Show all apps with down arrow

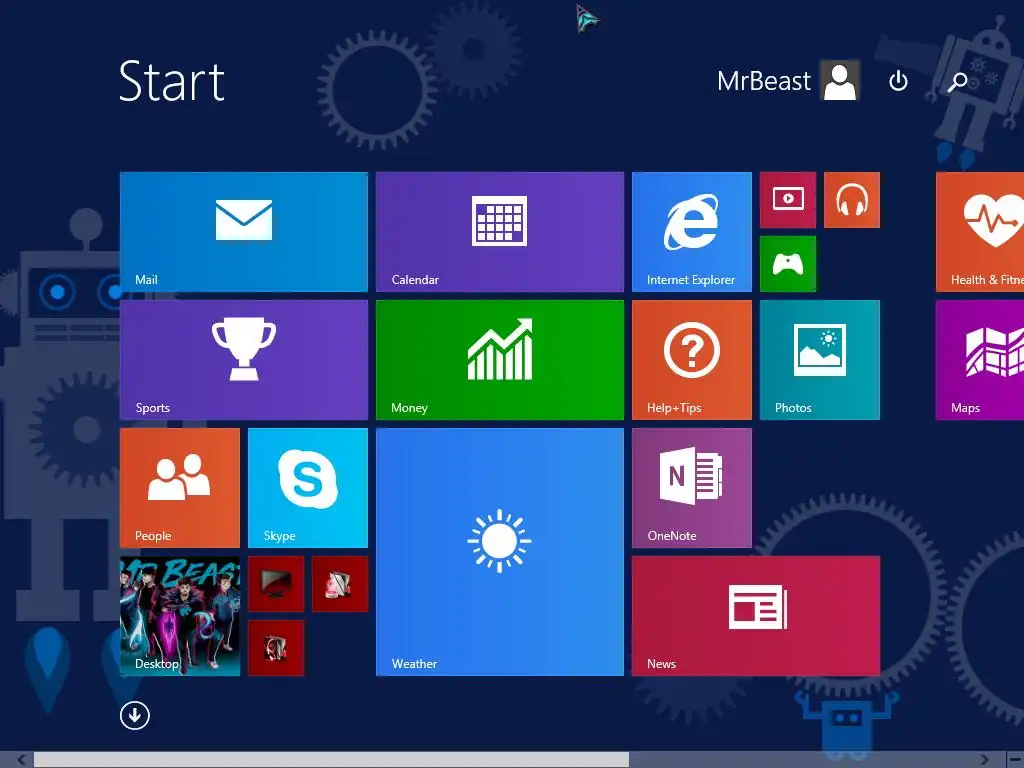point(135,716)
